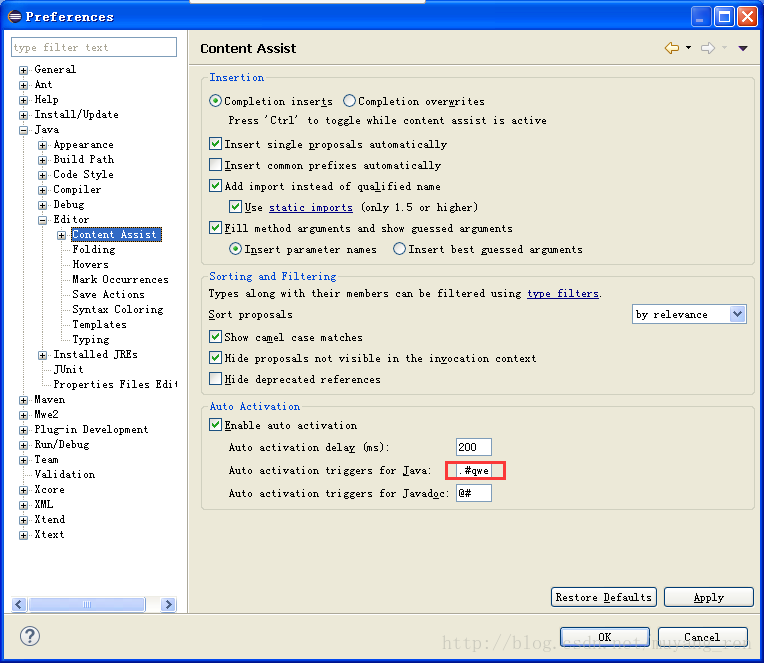Enable Insert common prefixes automatically
764x663 pixels.
click(215, 165)
